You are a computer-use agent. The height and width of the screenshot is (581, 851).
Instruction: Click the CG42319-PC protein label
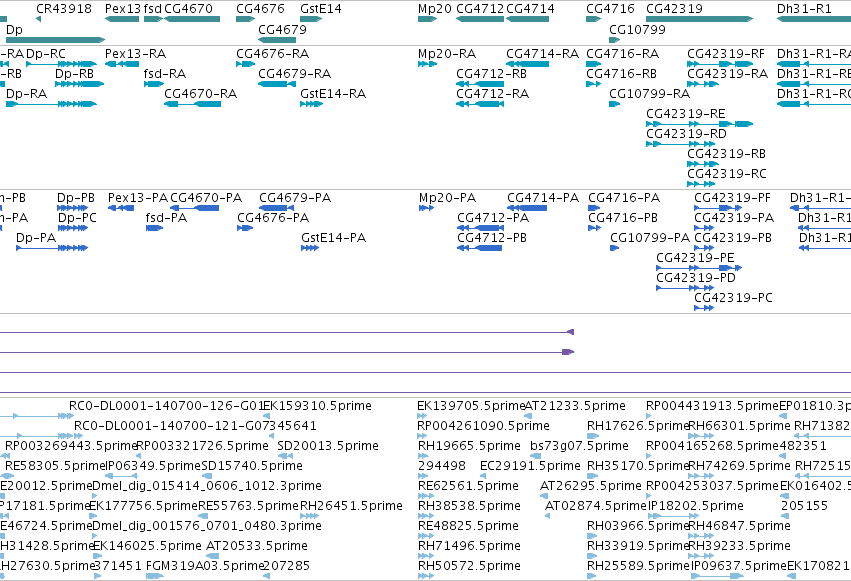click(x=733, y=298)
